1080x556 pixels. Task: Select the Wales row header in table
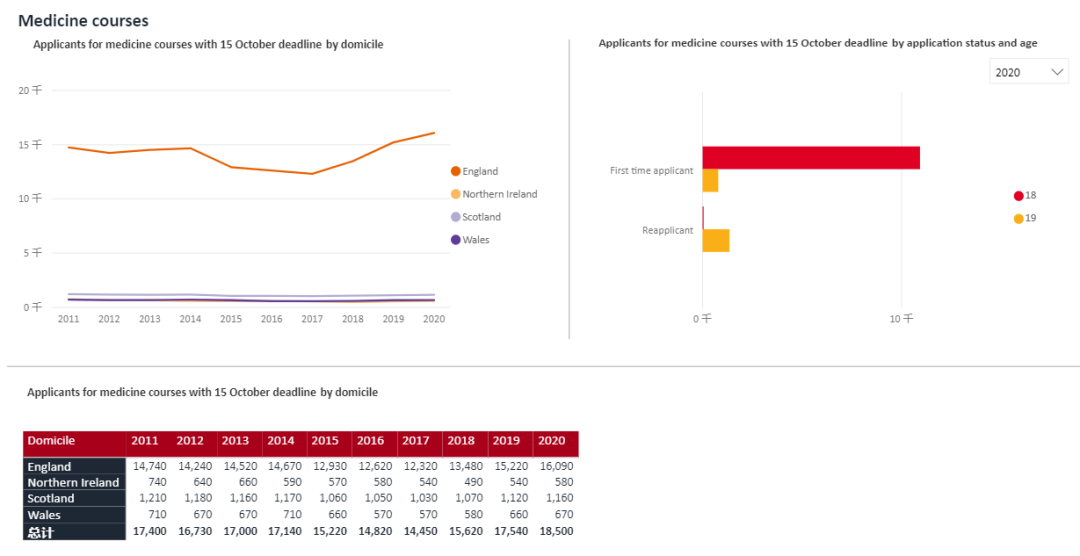[x=44, y=515]
